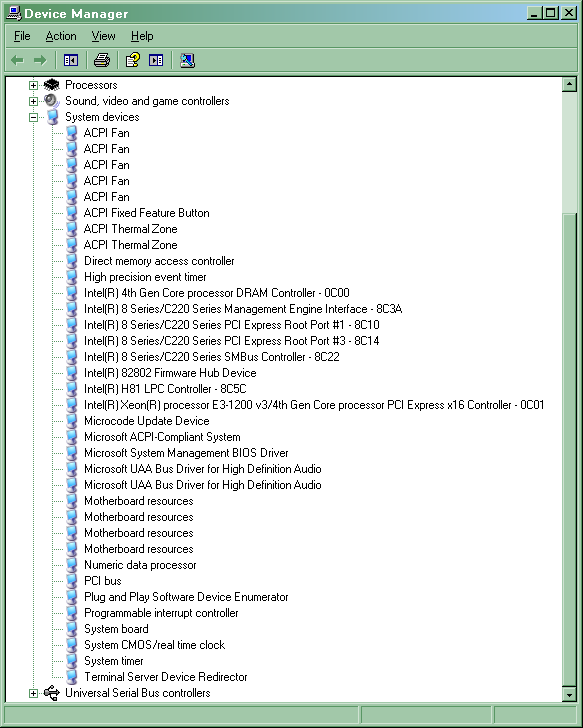The width and height of the screenshot is (583, 728).
Task: Toggle the console tree pane toolbar icon
Action: point(71,60)
